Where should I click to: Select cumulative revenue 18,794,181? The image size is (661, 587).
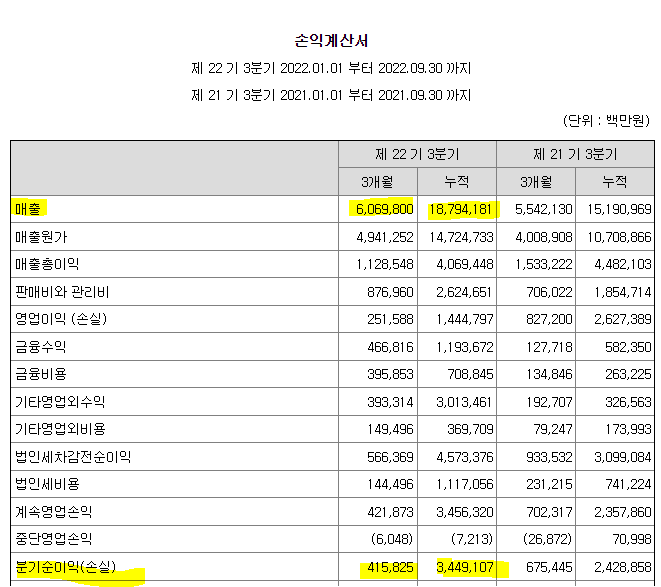(x=461, y=209)
